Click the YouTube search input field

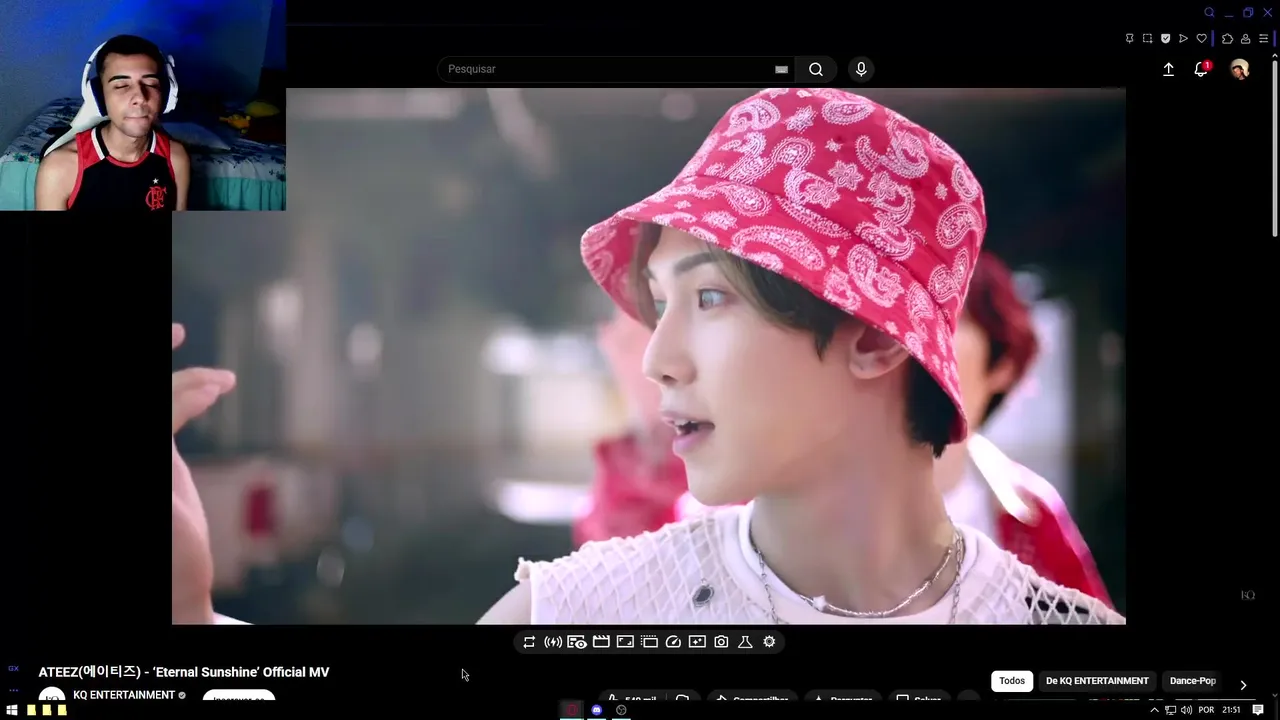click(x=615, y=69)
